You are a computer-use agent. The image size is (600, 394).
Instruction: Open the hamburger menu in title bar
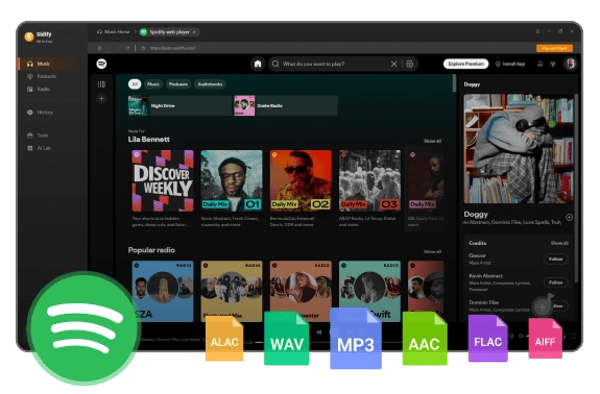click(538, 31)
